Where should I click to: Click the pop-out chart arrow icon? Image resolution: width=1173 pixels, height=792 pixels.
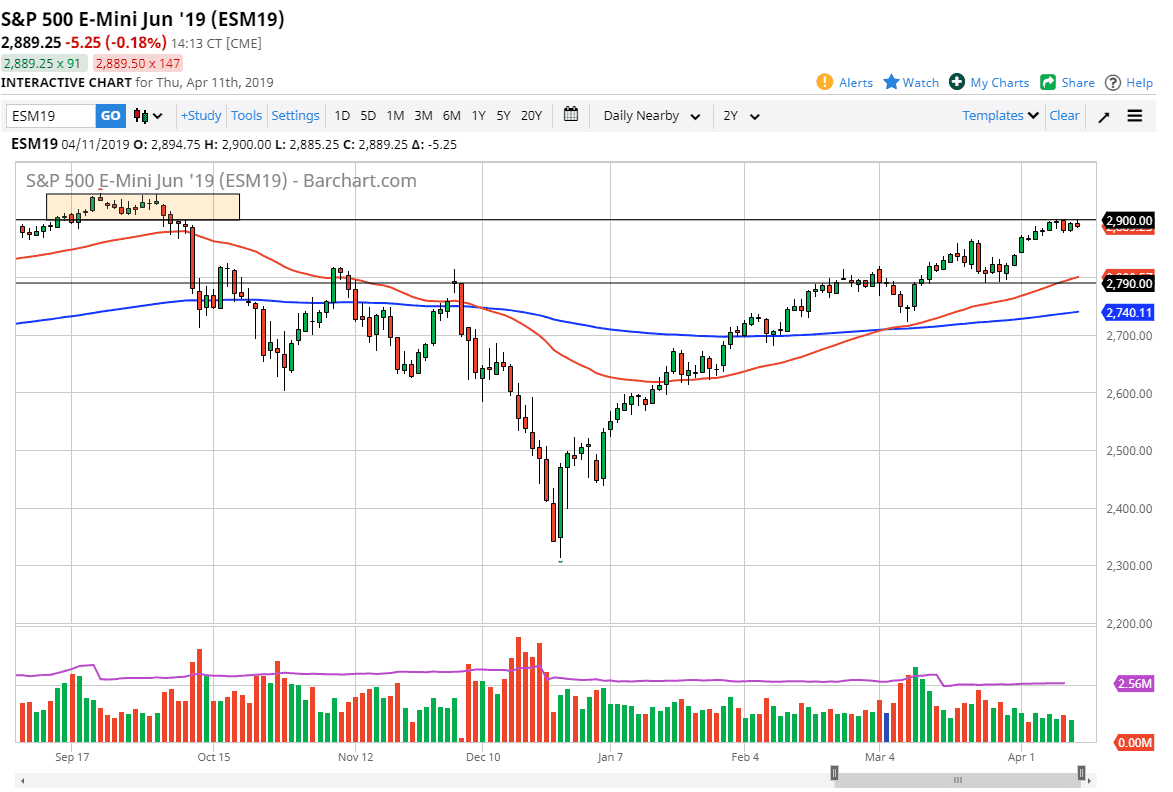point(1104,116)
